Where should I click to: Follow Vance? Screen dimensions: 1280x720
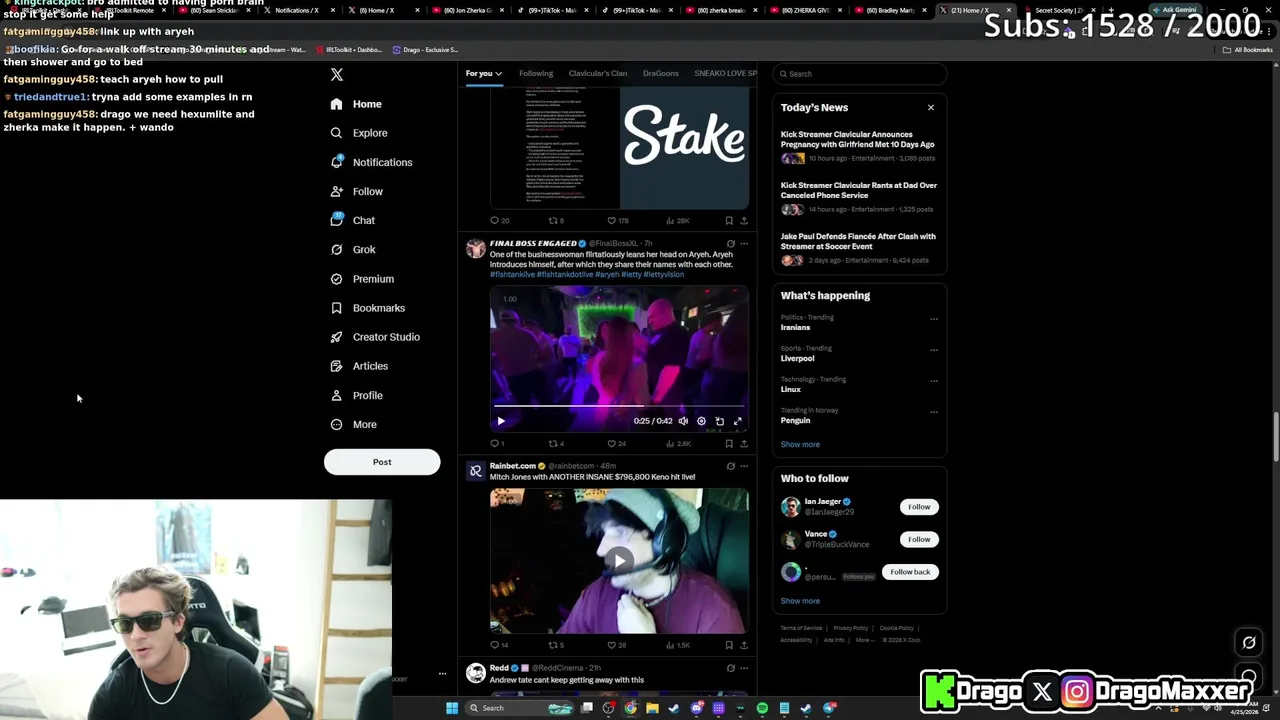[919, 539]
